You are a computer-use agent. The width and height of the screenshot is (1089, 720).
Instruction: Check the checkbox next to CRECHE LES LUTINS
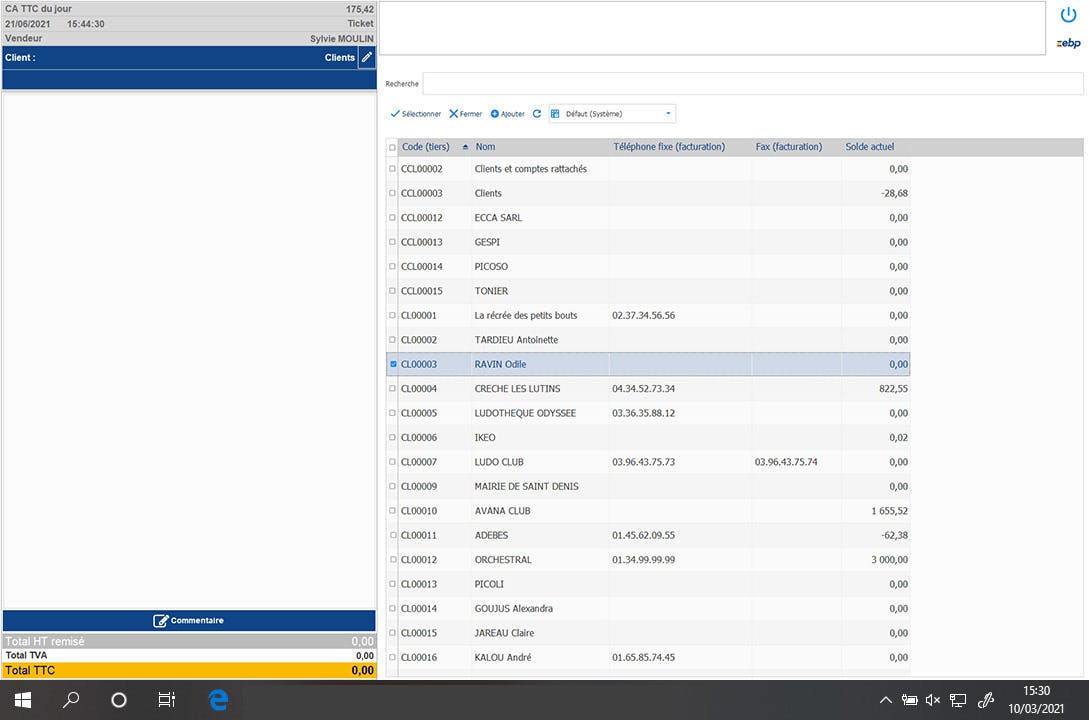(x=392, y=388)
